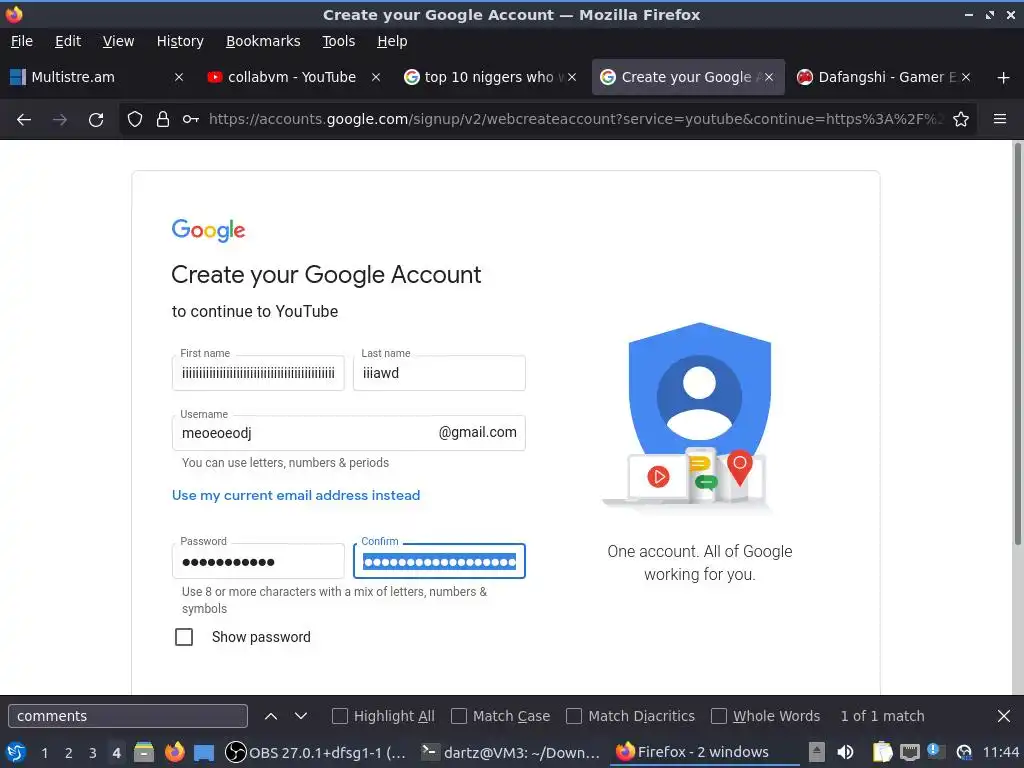This screenshot has height=768, width=1024.
Task: Toggle Show password checkbox
Action: (x=184, y=637)
